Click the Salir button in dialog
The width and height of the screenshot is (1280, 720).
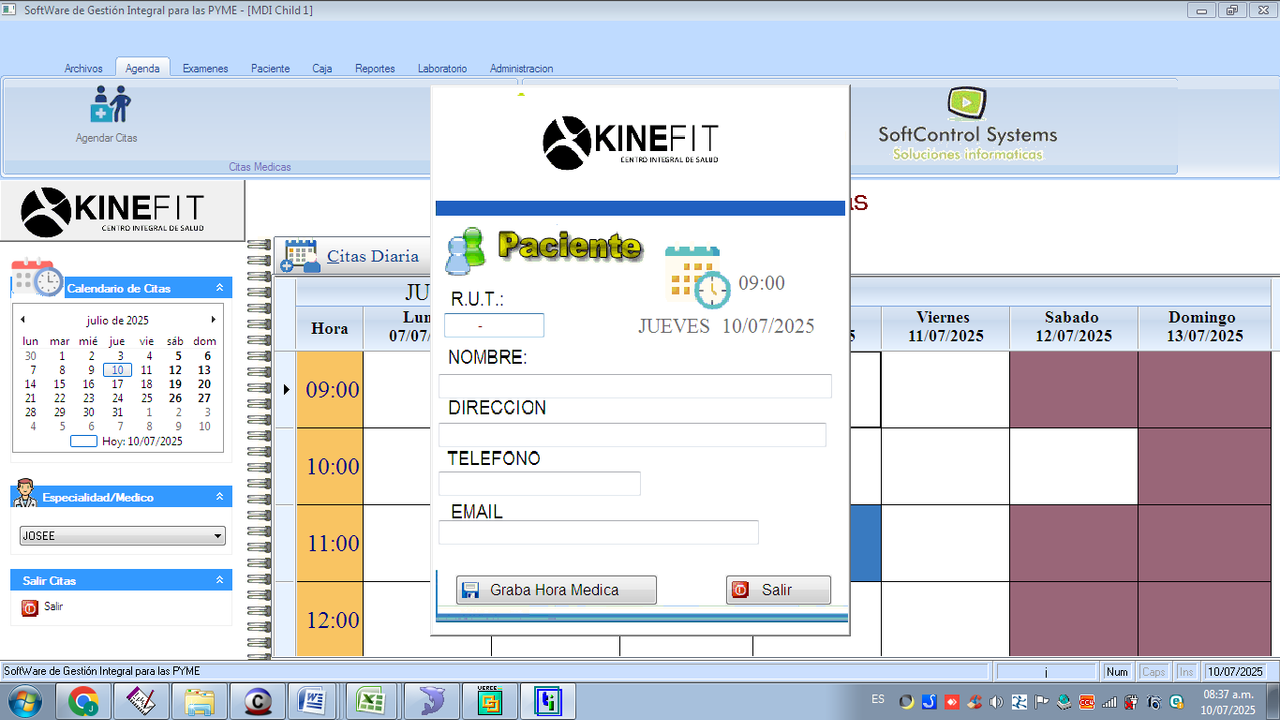(x=778, y=590)
